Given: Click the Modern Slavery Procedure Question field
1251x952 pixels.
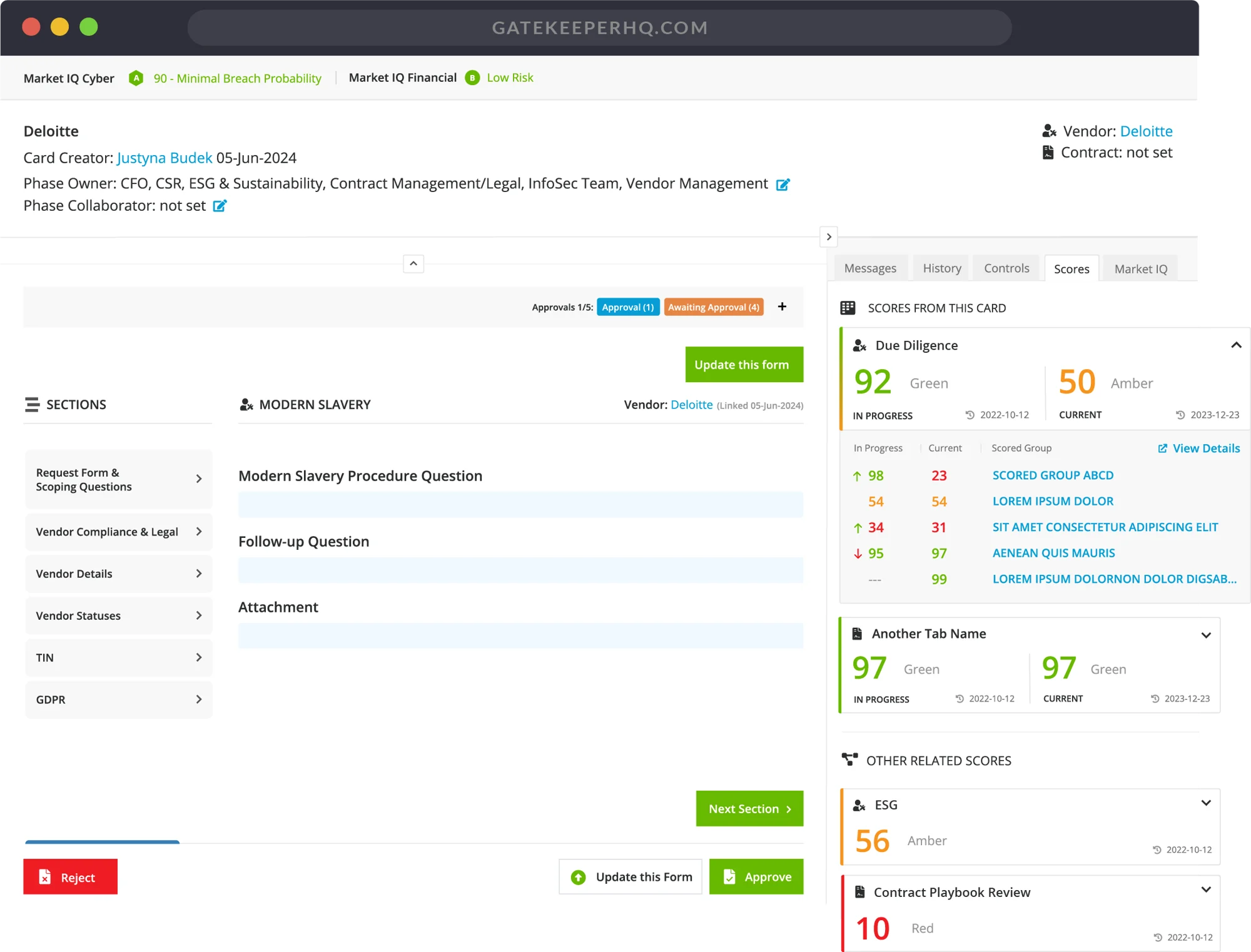Looking at the screenshot, I should click(520, 505).
